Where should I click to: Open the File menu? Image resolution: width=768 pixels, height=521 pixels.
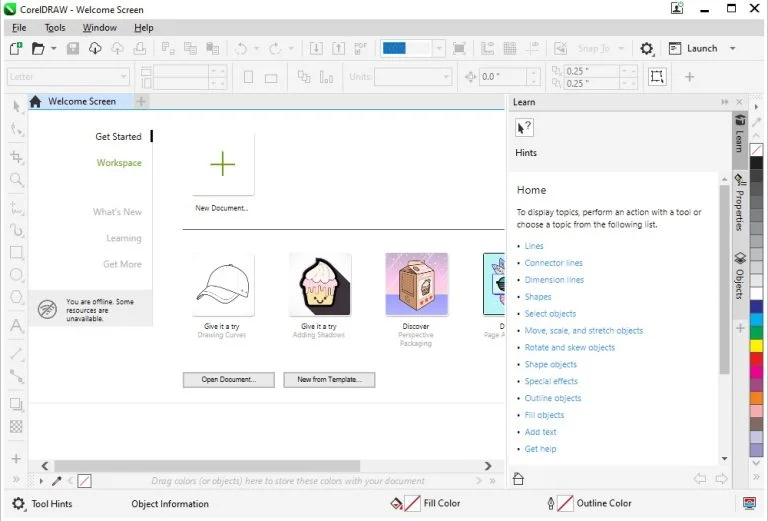[x=19, y=28]
